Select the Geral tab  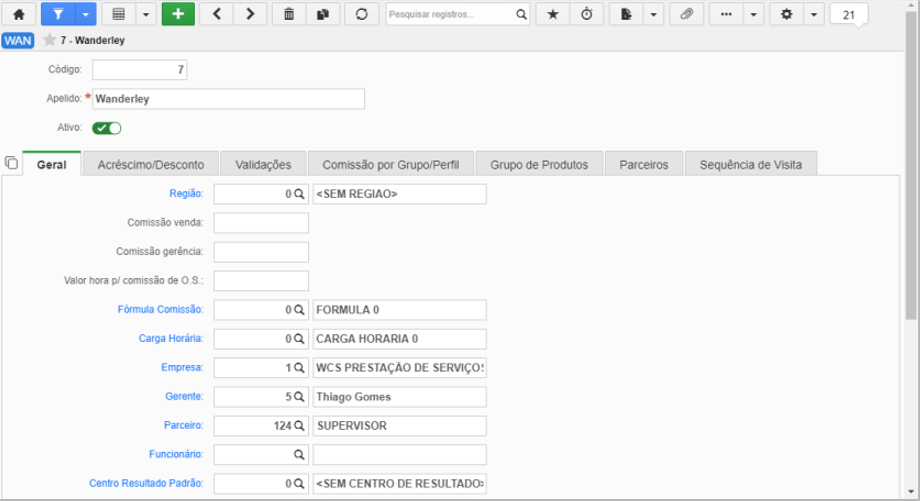click(x=52, y=164)
